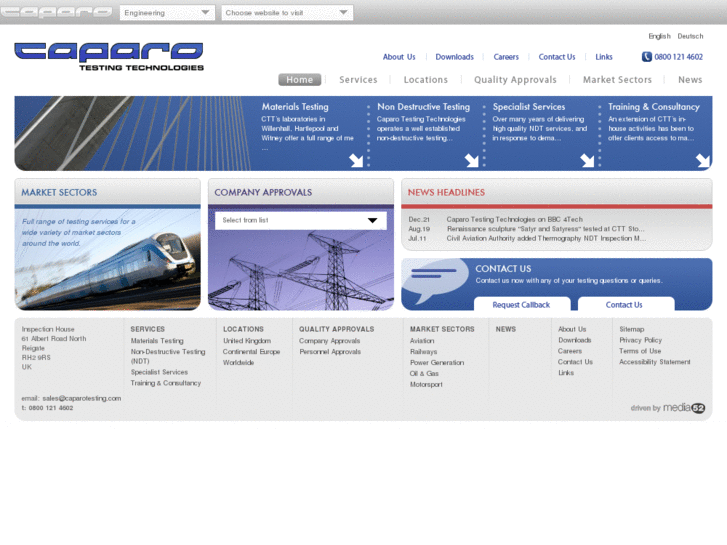This screenshot has height=545, width=727.
Task: Click the arrow icon under Training & Consultancy
Action: (702, 160)
